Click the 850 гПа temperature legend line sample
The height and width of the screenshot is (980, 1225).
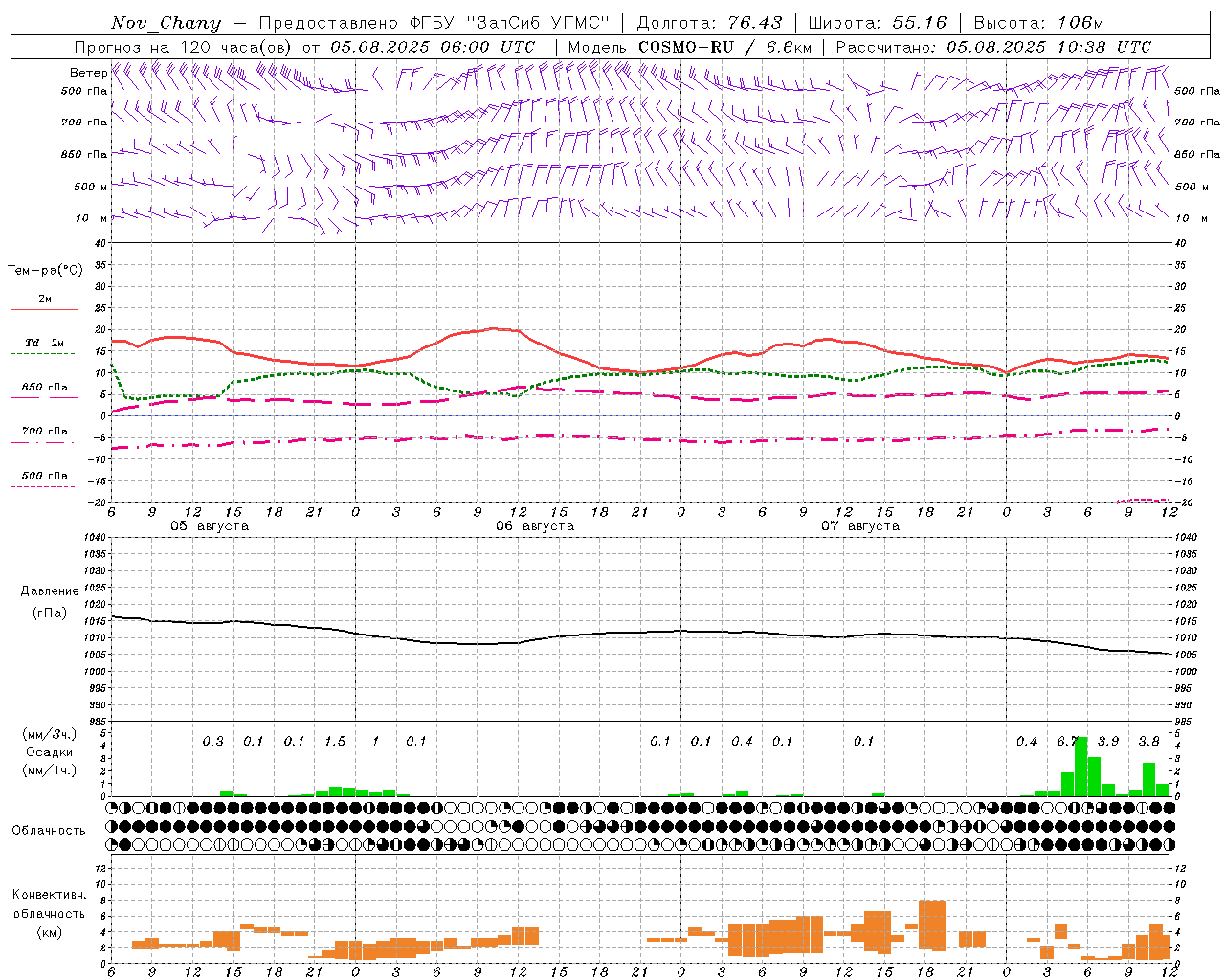44,398
